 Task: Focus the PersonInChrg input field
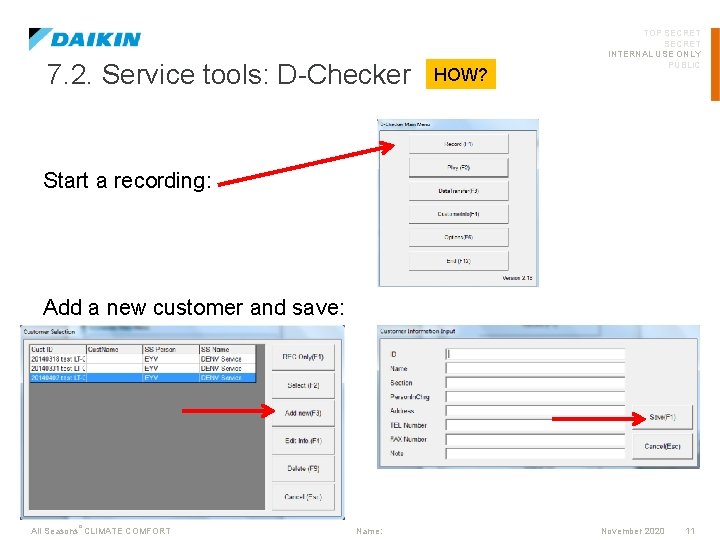535,397
